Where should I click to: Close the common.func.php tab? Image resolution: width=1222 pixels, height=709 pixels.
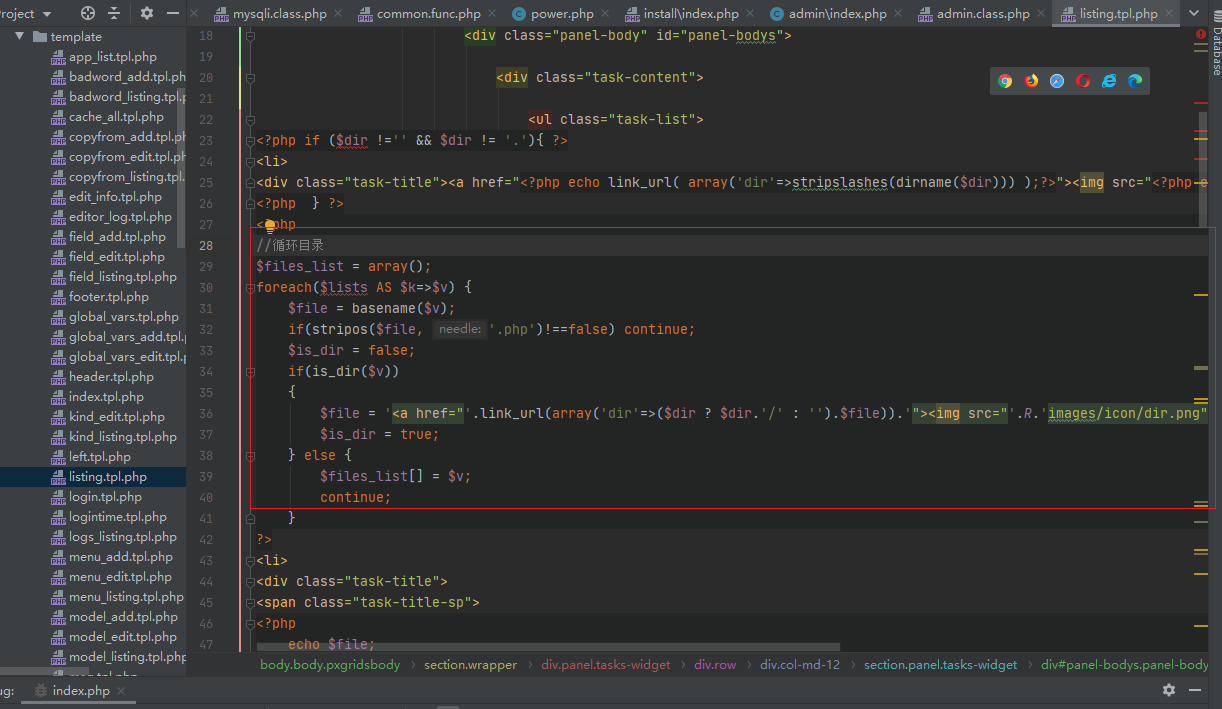coord(494,14)
